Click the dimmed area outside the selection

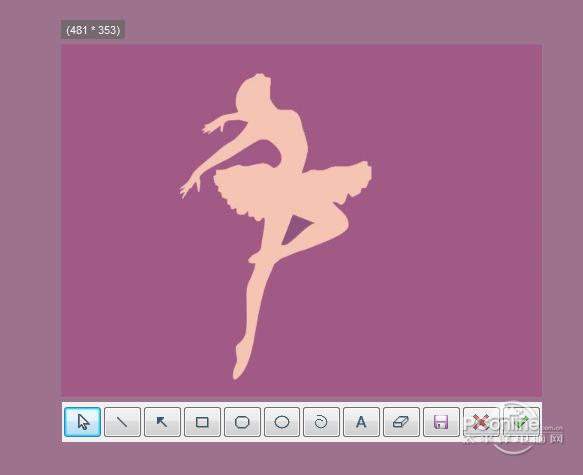point(30,238)
